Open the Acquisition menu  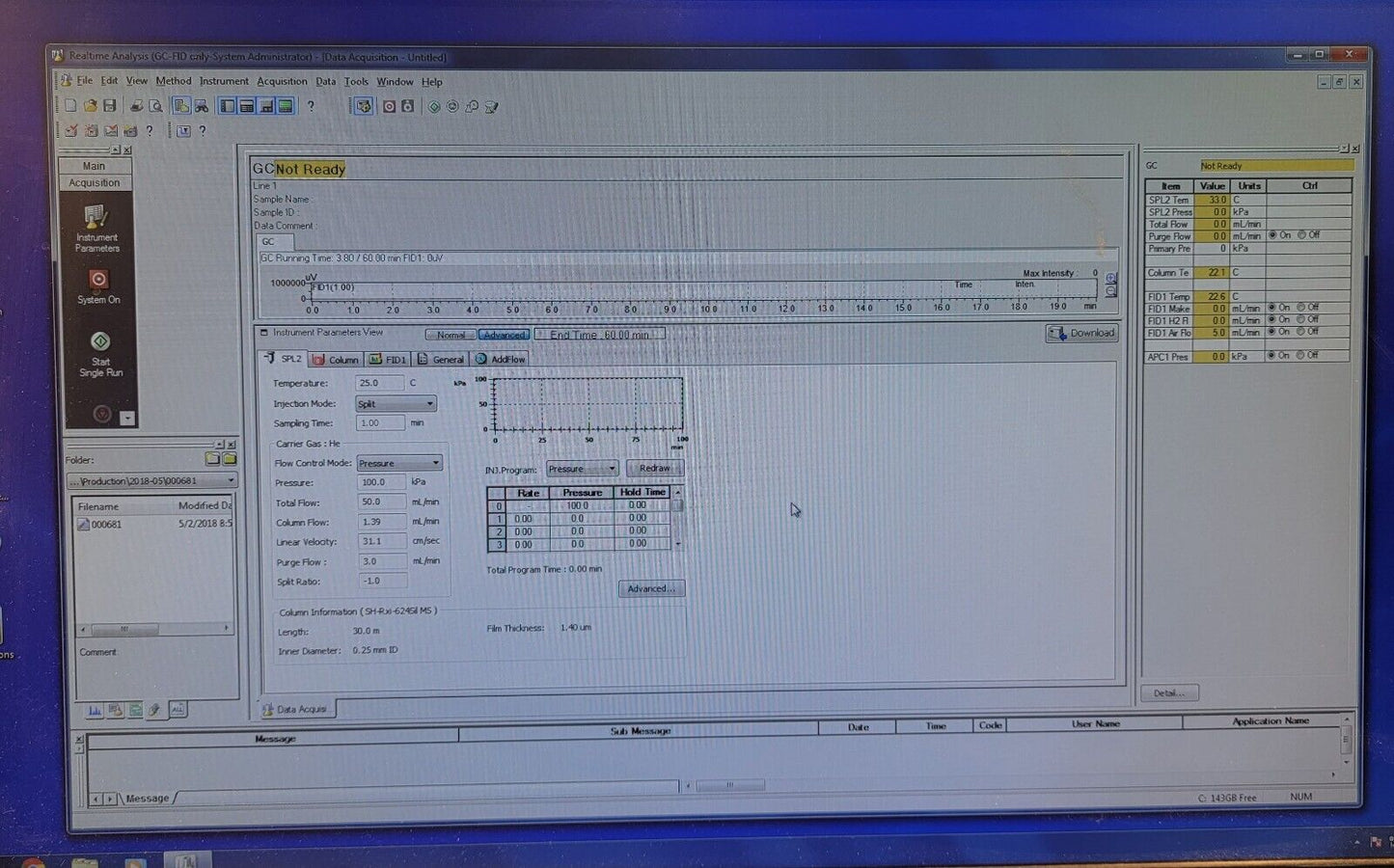[282, 82]
